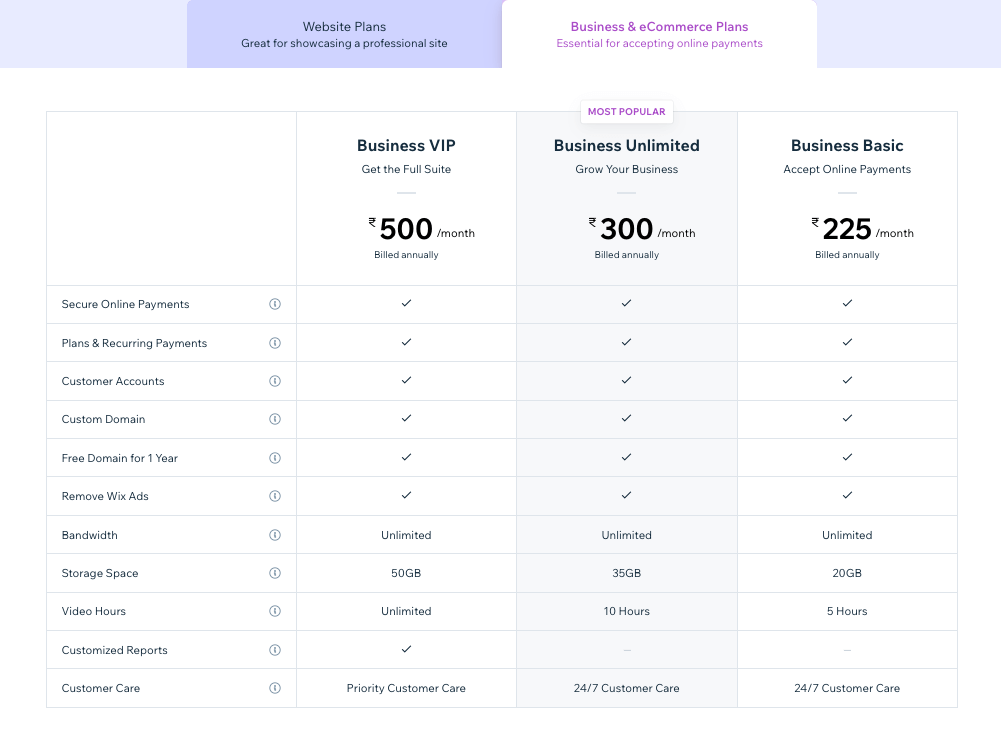
Task: Click the Plans & Recurring Payments label
Action: [134, 343]
